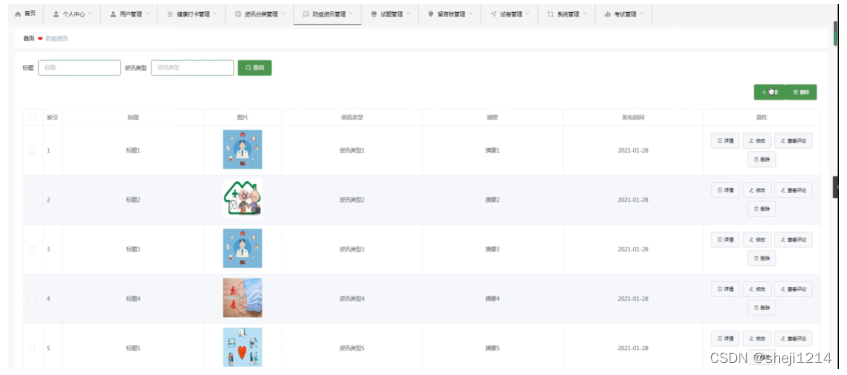Click 查看评论 for row 标题1
Image resolution: width=847 pixels, height=375 pixels.
pos(794,140)
